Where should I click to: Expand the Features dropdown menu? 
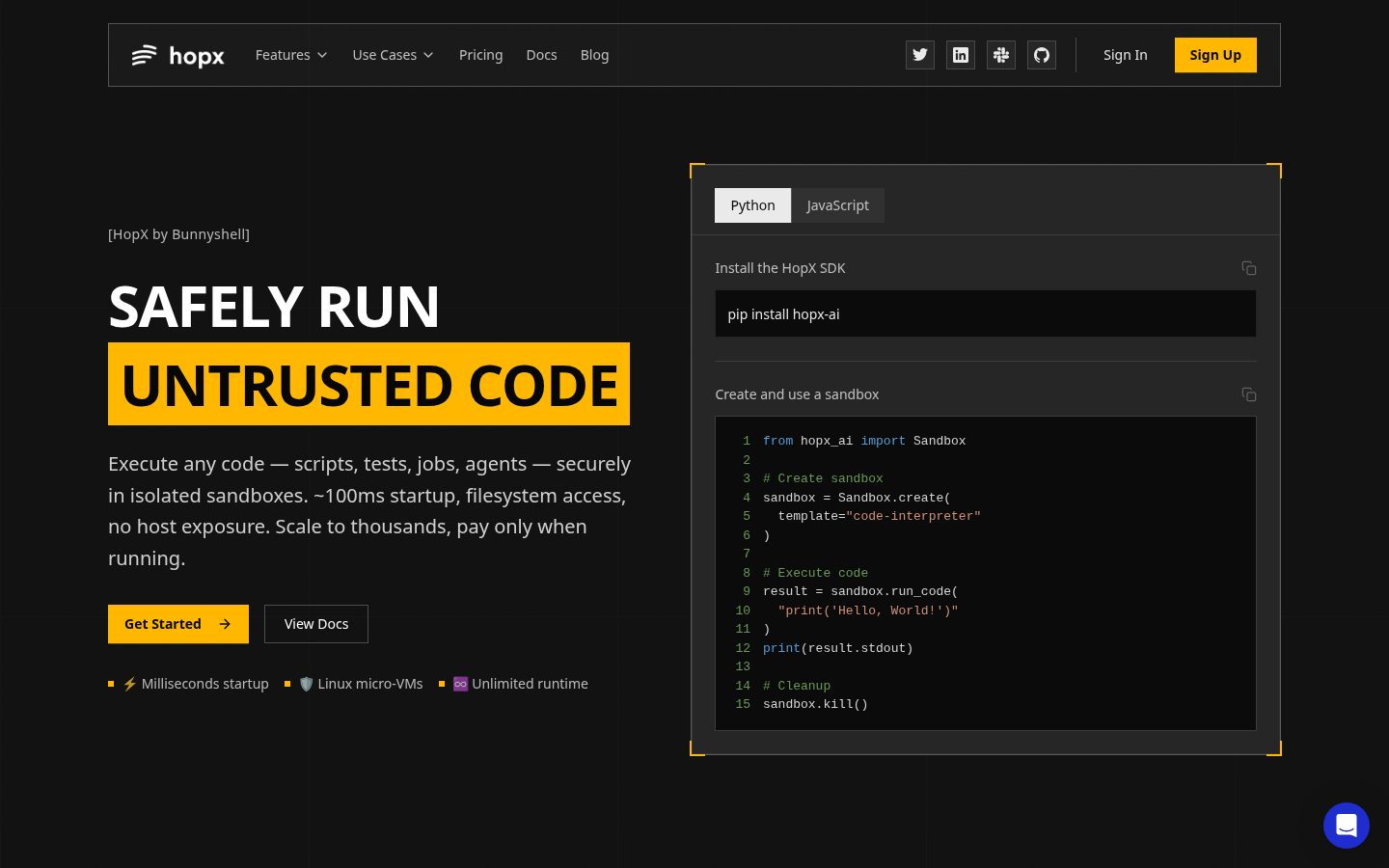291,55
